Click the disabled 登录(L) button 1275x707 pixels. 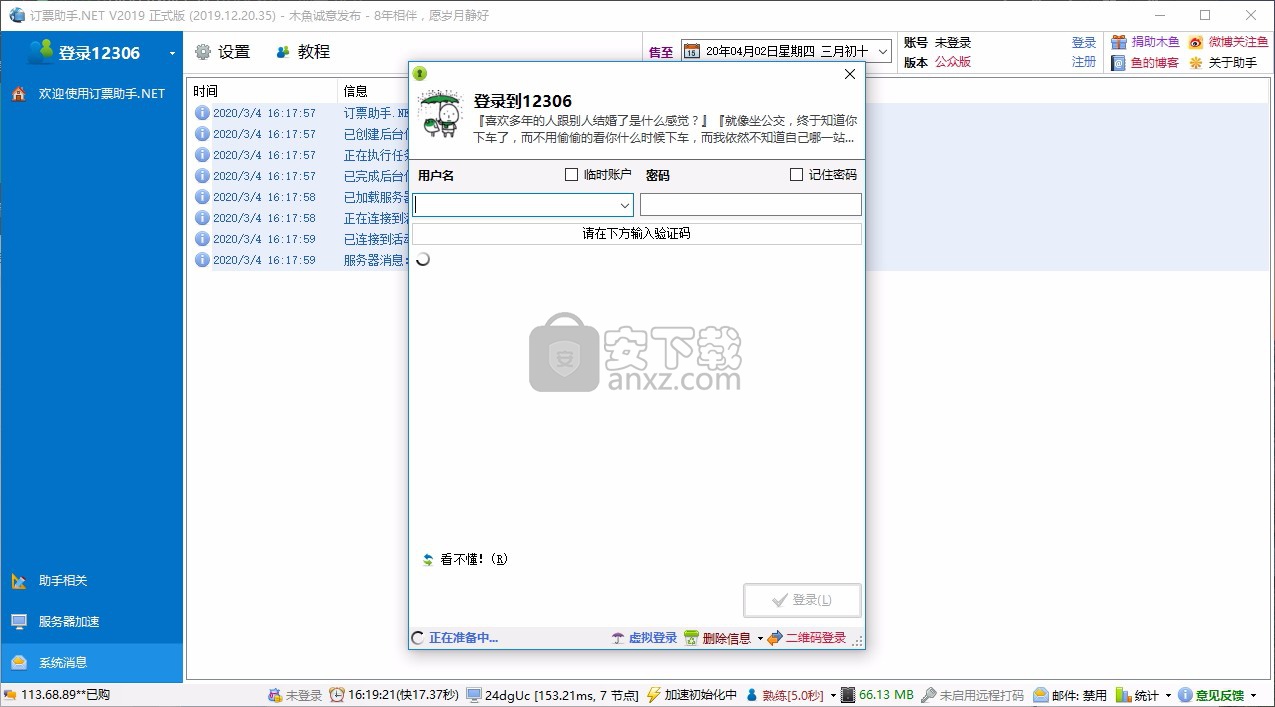802,600
